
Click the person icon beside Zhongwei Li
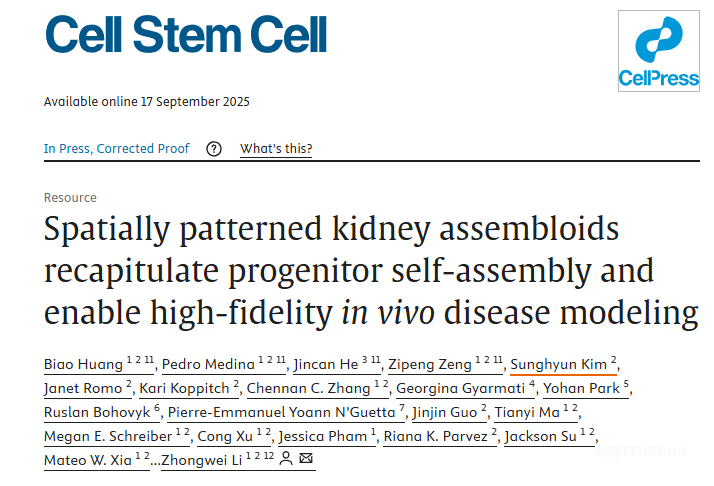[x=286, y=460]
